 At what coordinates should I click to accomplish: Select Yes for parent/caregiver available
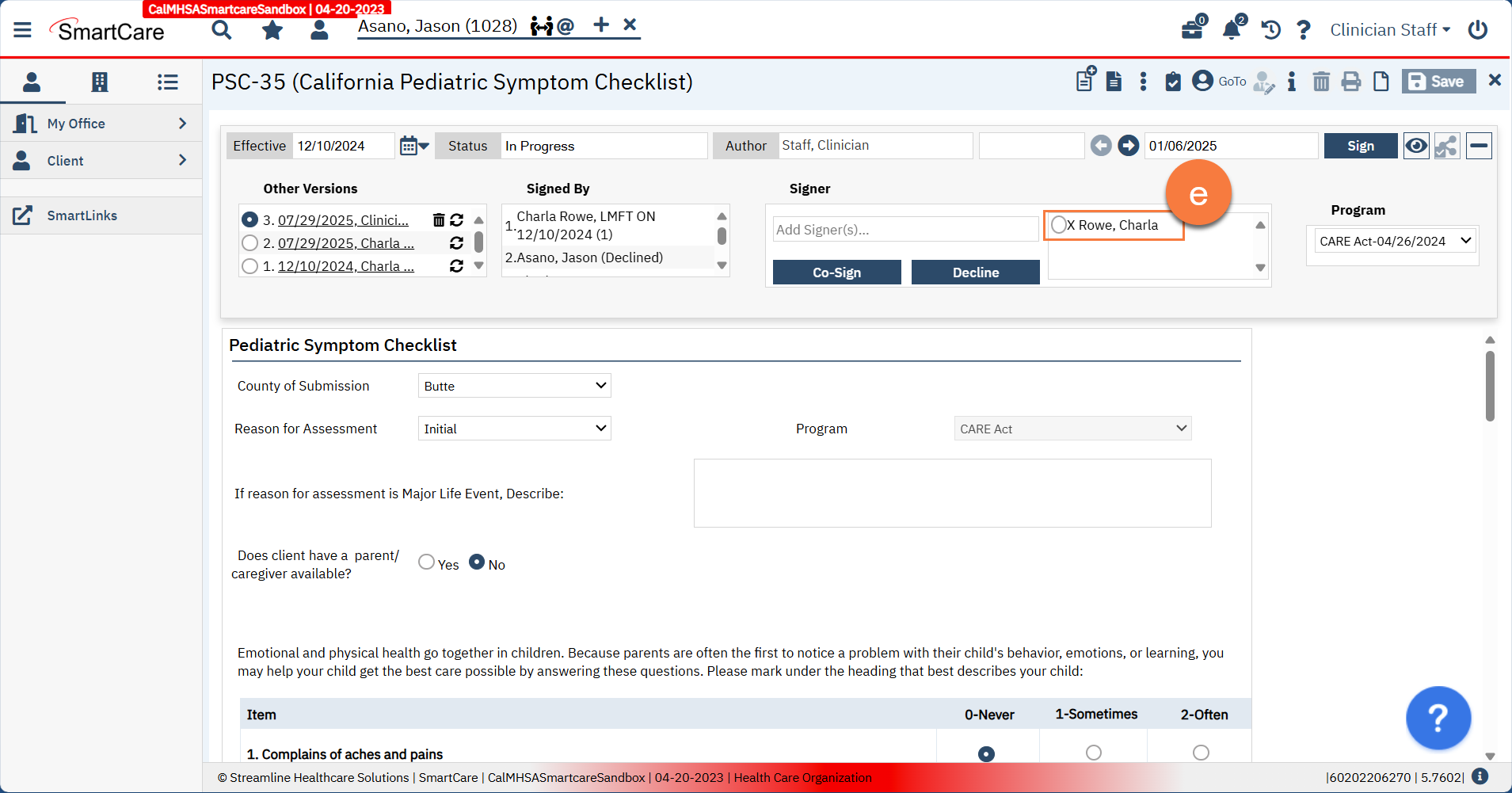[426, 562]
